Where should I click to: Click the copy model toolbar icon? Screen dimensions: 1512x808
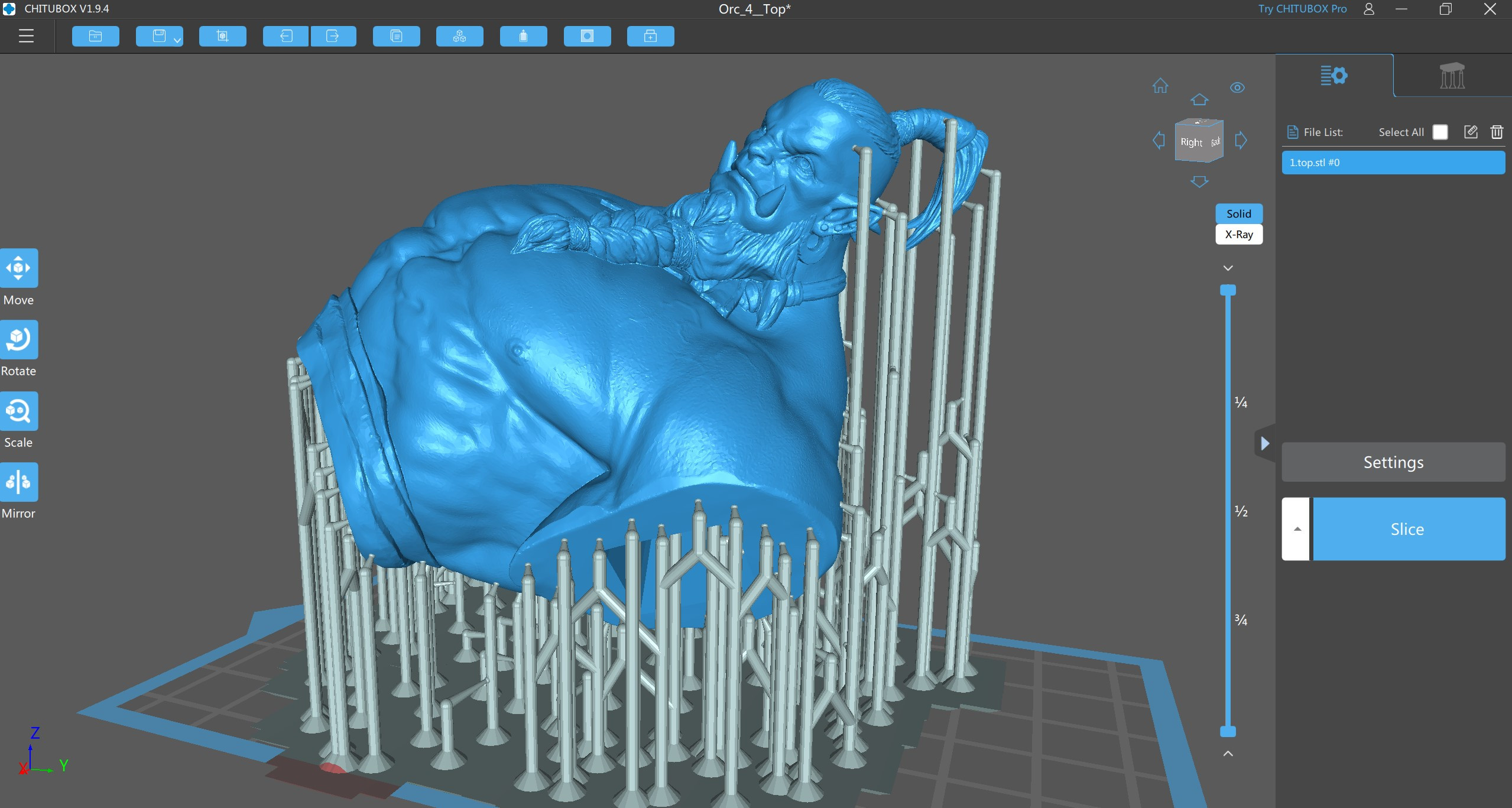397,36
